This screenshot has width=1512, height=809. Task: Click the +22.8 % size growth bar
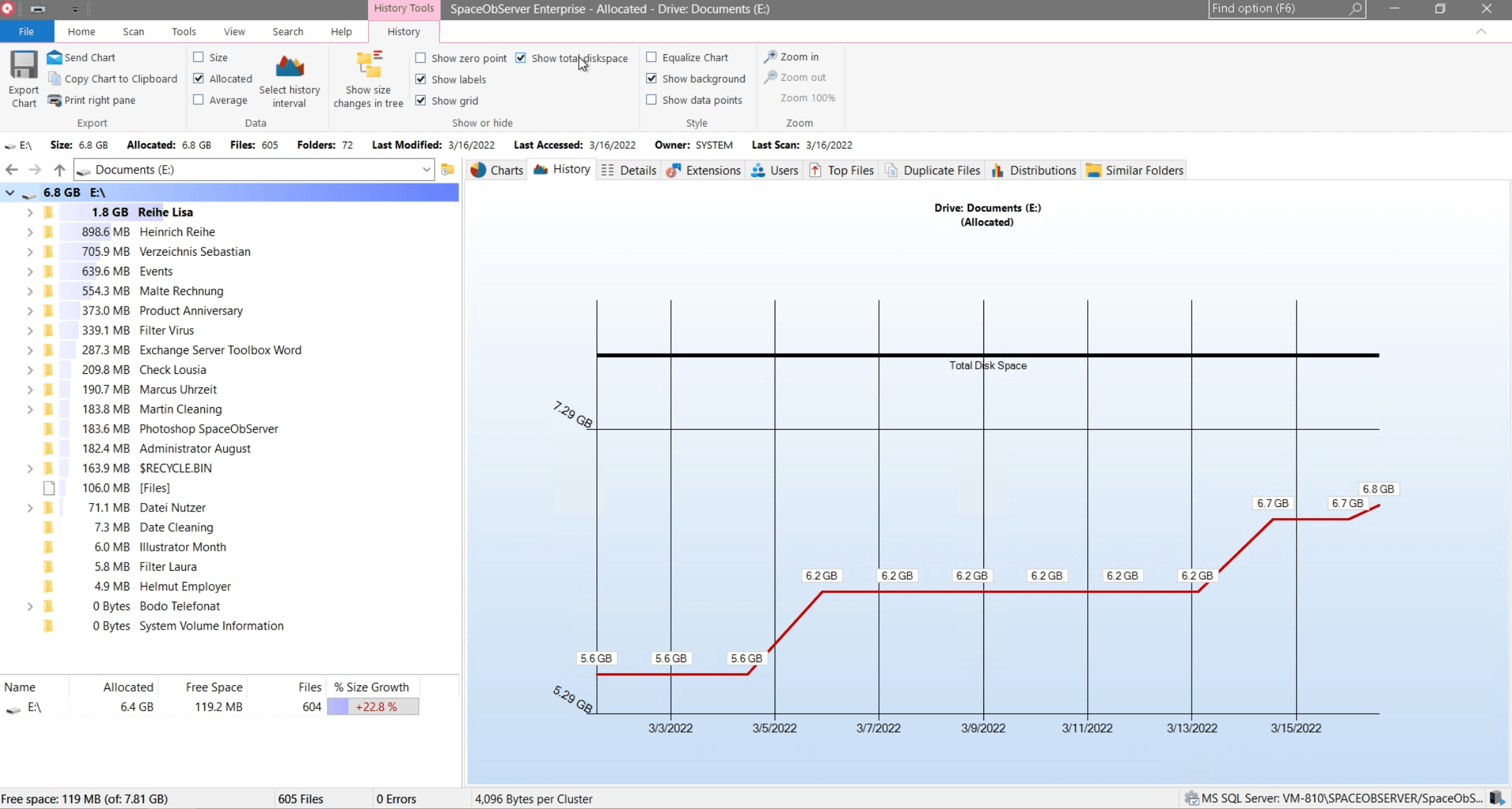(x=373, y=707)
